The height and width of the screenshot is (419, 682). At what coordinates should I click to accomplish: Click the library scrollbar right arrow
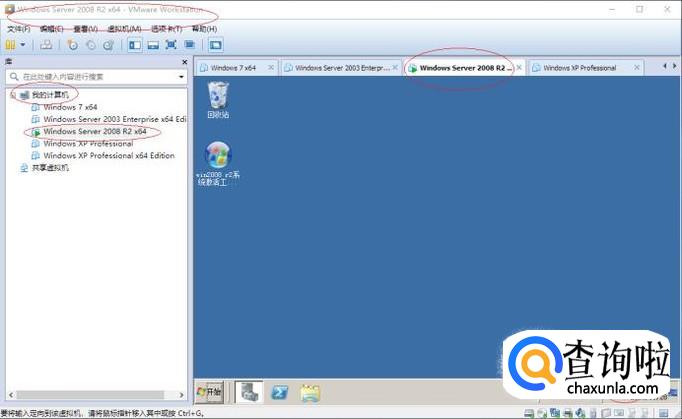click(181, 395)
